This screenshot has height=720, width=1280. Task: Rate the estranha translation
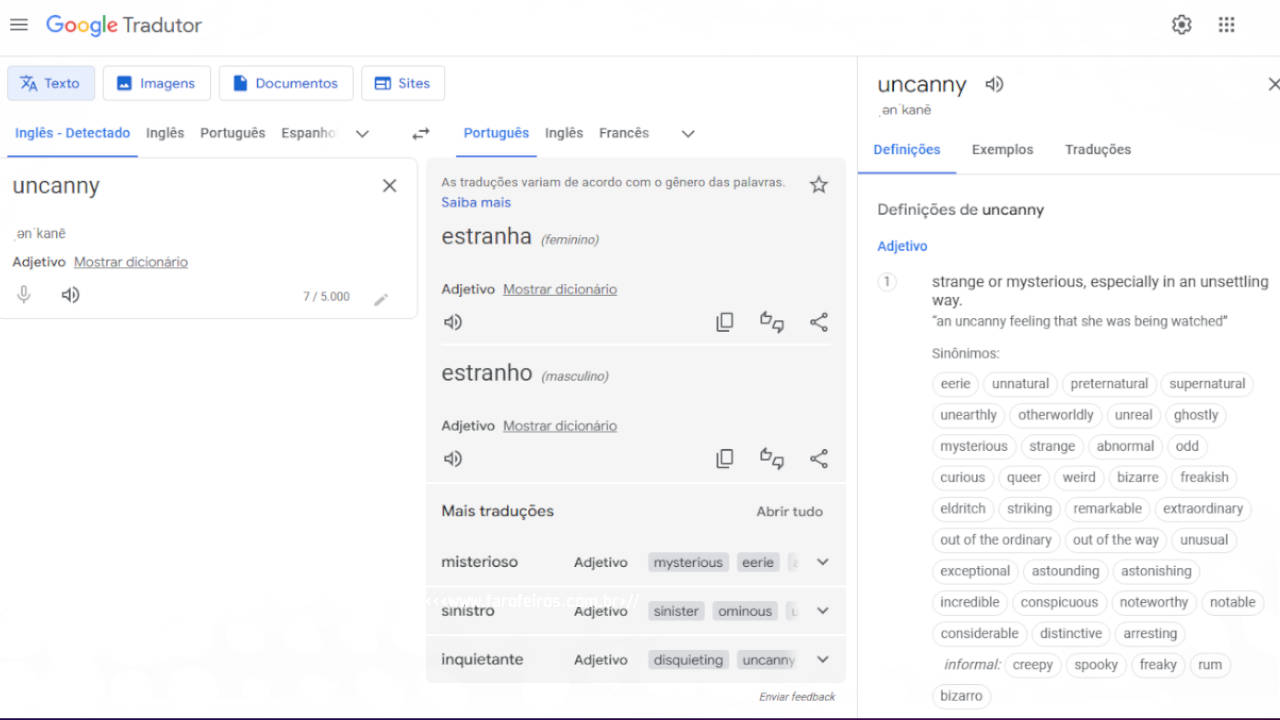tap(772, 322)
